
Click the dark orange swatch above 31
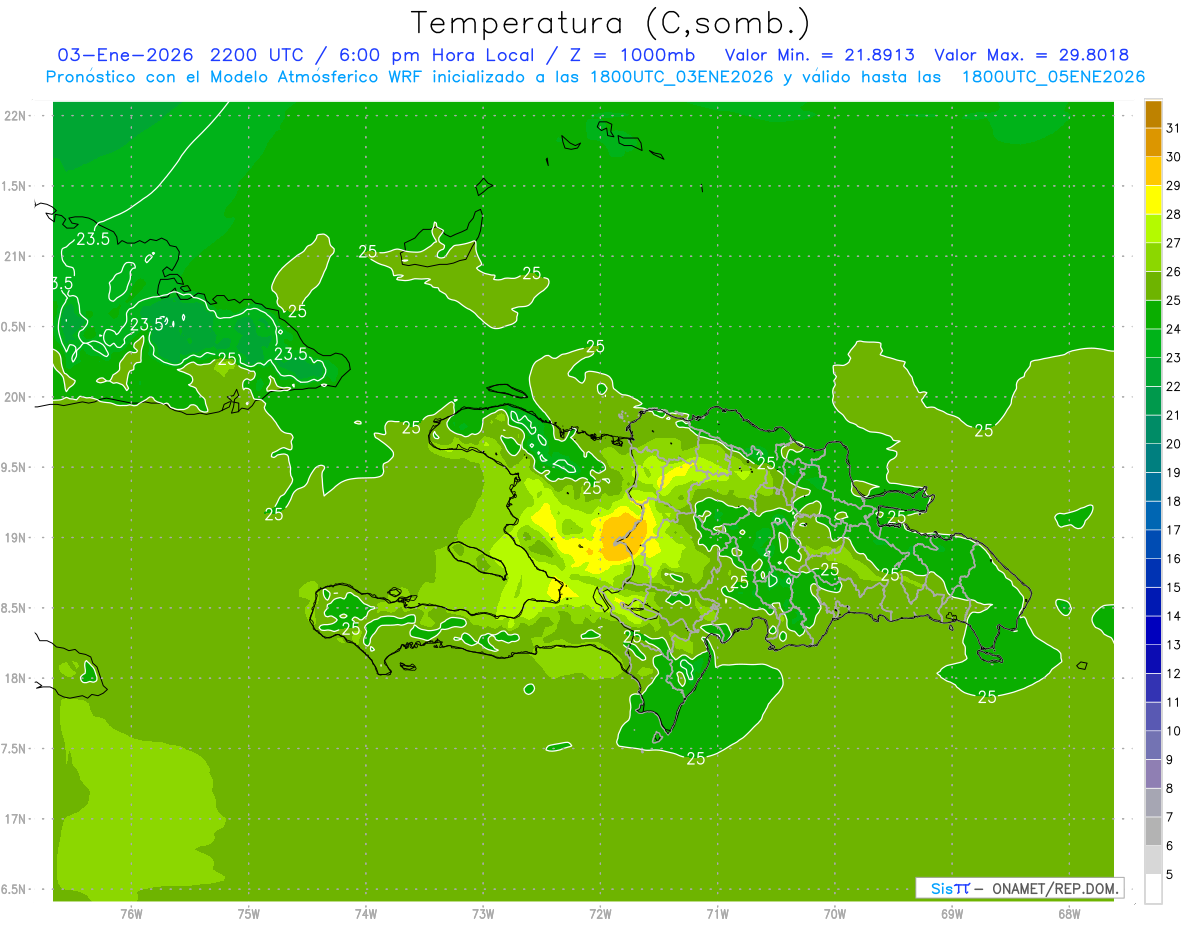(x=1153, y=114)
